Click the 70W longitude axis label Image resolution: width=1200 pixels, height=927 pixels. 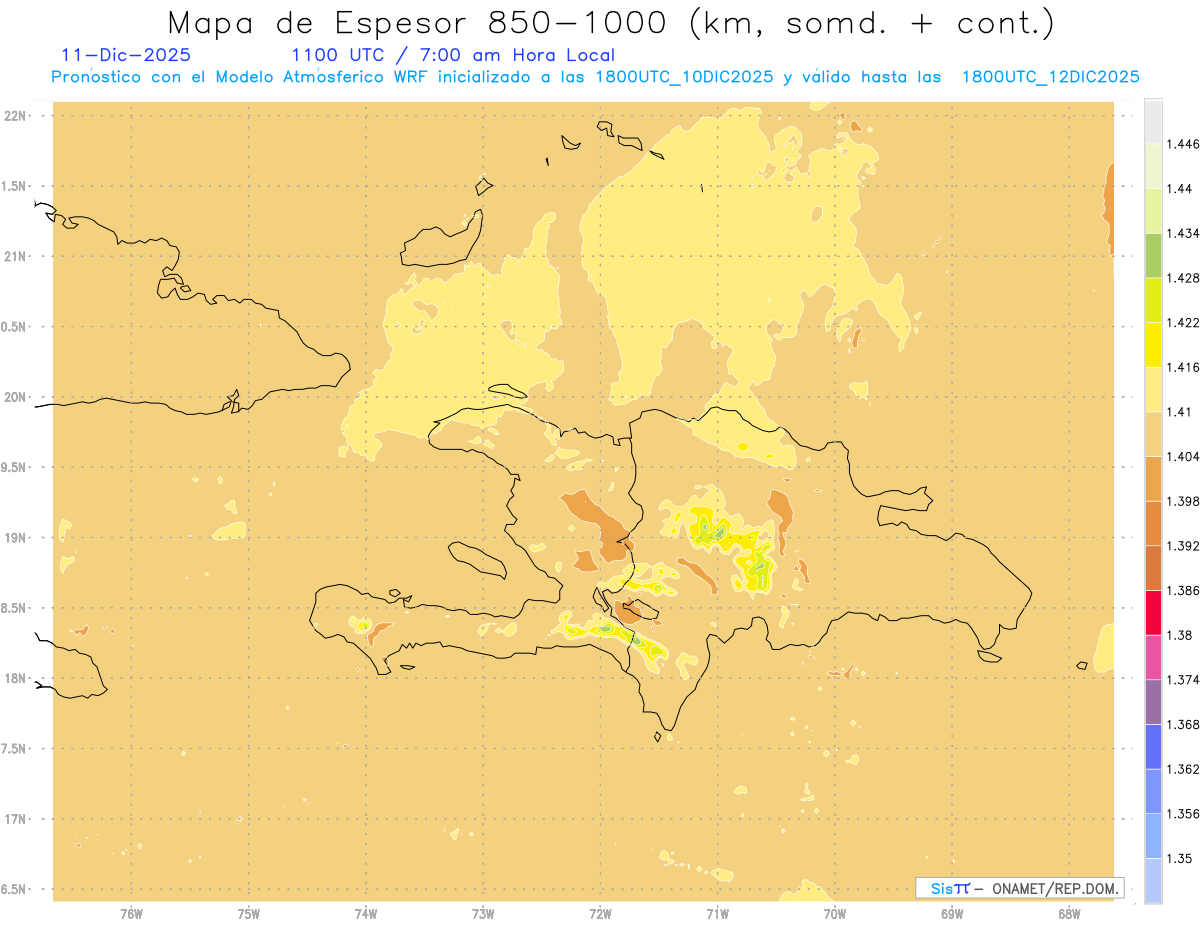pos(835,914)
